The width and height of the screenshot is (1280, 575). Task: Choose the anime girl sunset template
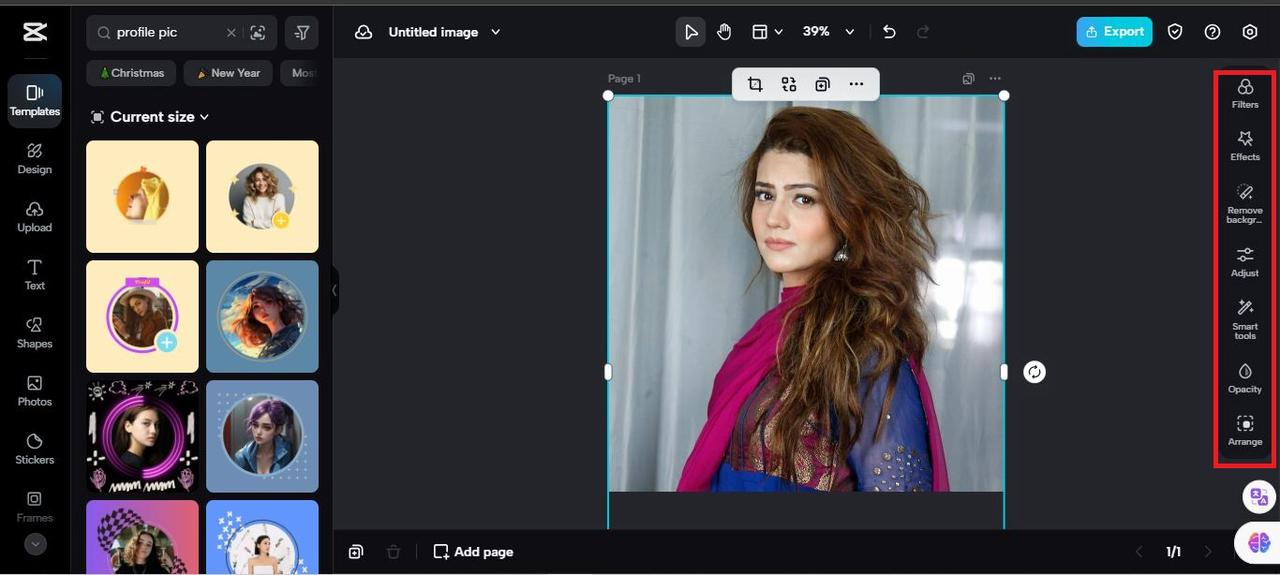point(262,316)
